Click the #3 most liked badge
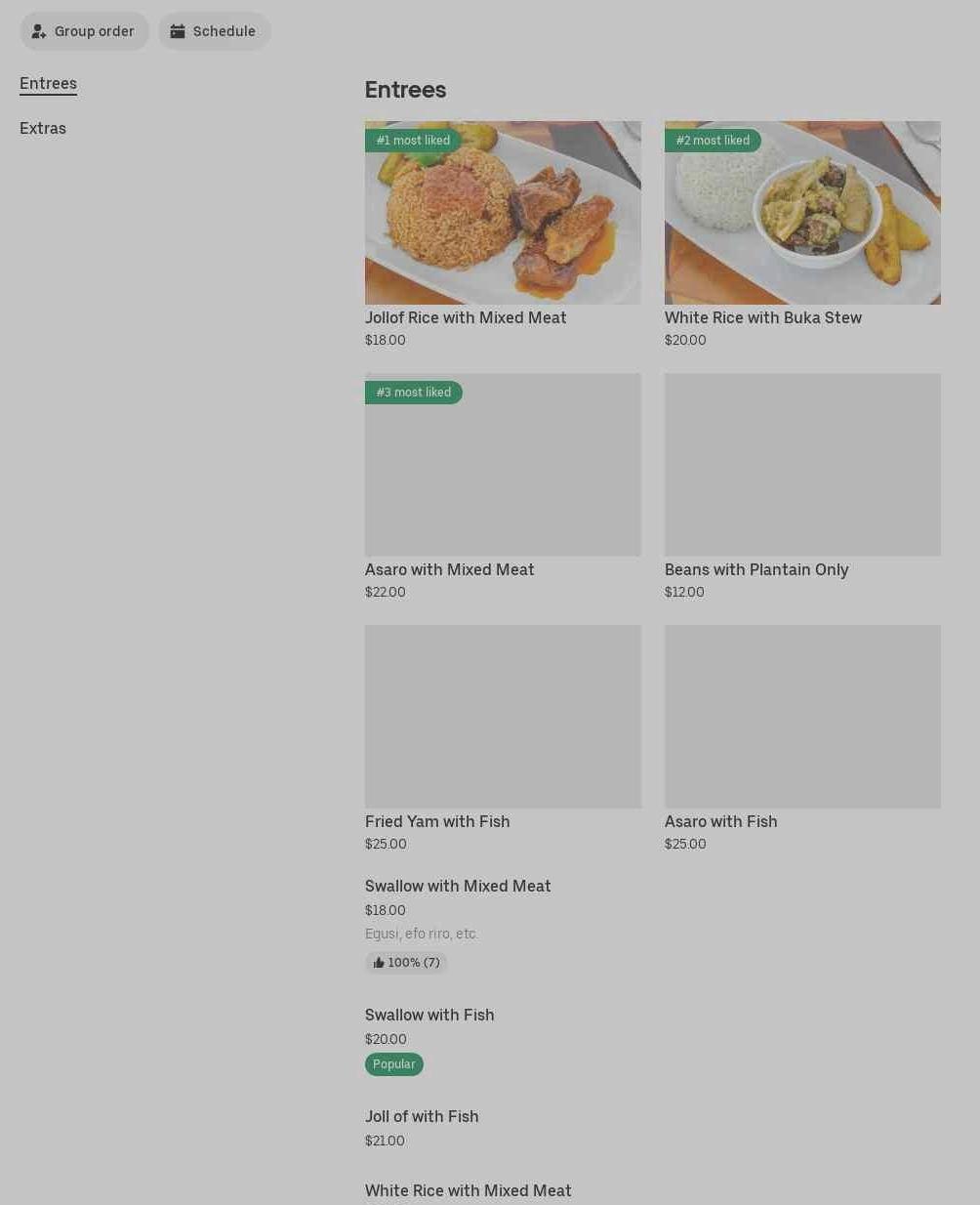This screenshot has height=1205, width=980. point(414,393)
